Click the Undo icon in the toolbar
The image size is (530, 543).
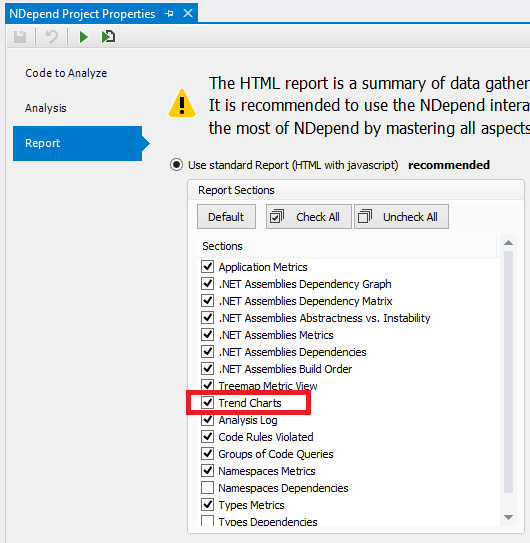click(x=52, y=37)
